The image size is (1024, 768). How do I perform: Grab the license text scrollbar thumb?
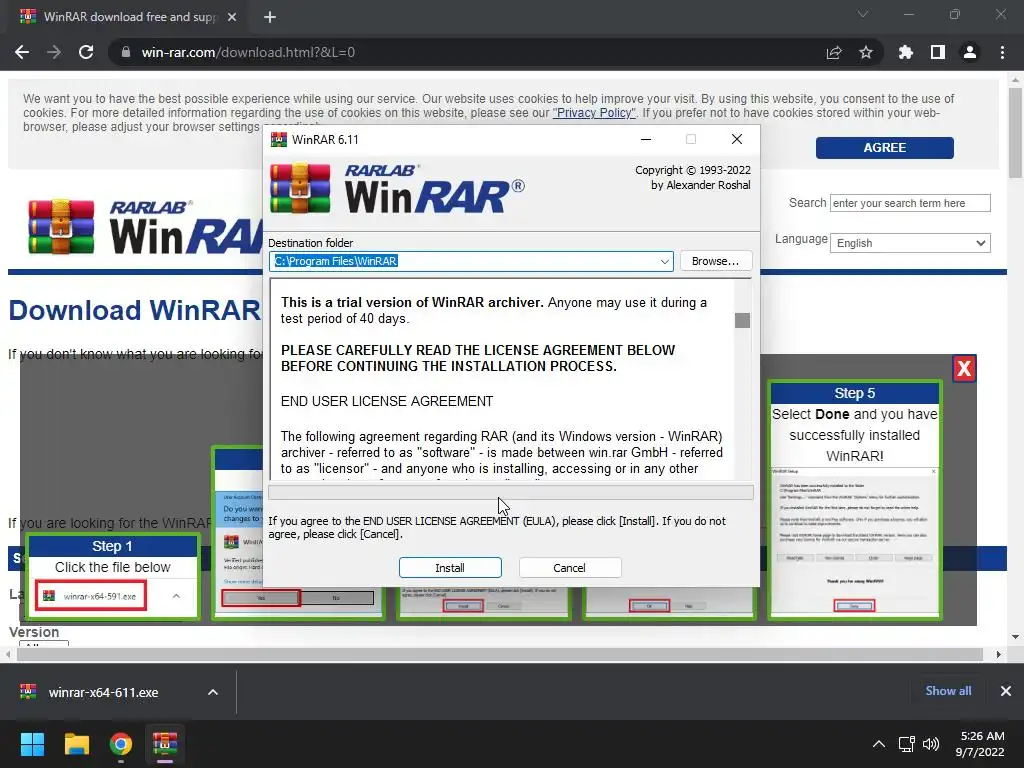pos(743,320)
